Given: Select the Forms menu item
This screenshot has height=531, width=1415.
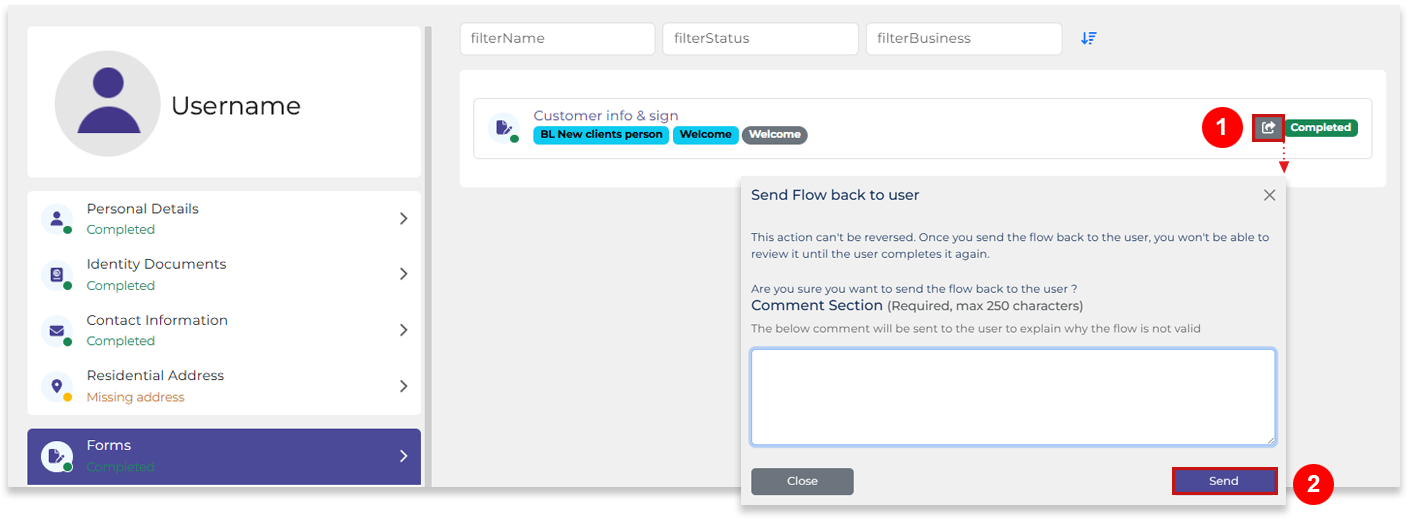Looking at the screenshot, I should (224, 457).
